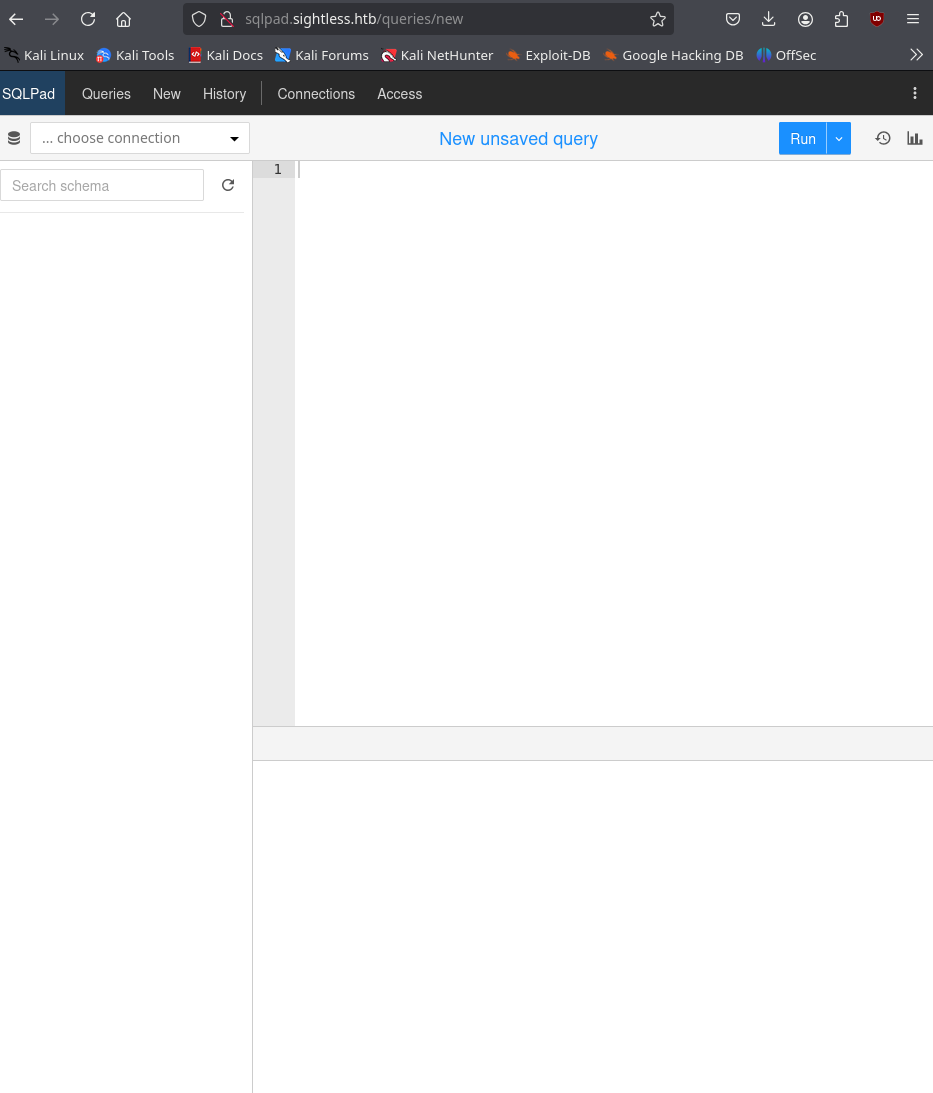The width and height of the screenshot is (933, 1093).
Task: Bookmark this page with the star icon
Action: [658, 20]
